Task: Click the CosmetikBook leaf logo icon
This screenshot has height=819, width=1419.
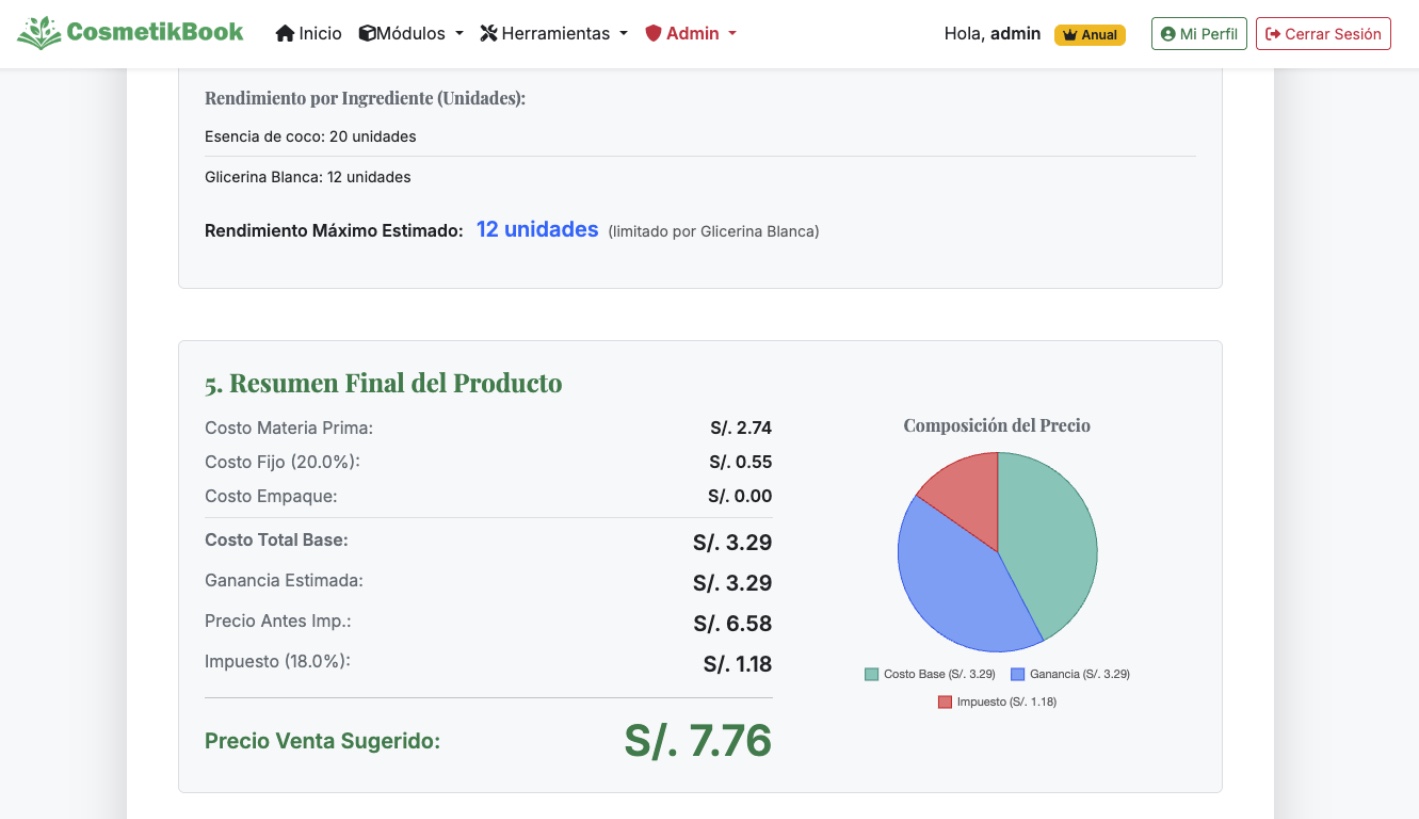Action: (39, 33)
